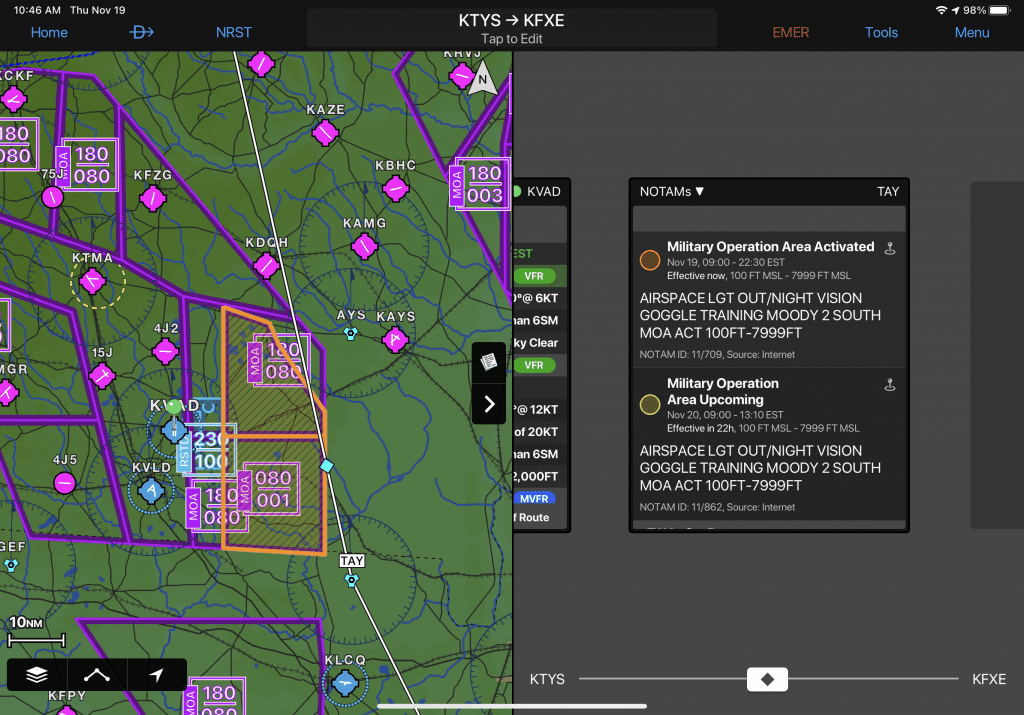Viewport: 1024px width, 715px height.
Task: Jump to KTYS route start label
Action: click(547, 679)
